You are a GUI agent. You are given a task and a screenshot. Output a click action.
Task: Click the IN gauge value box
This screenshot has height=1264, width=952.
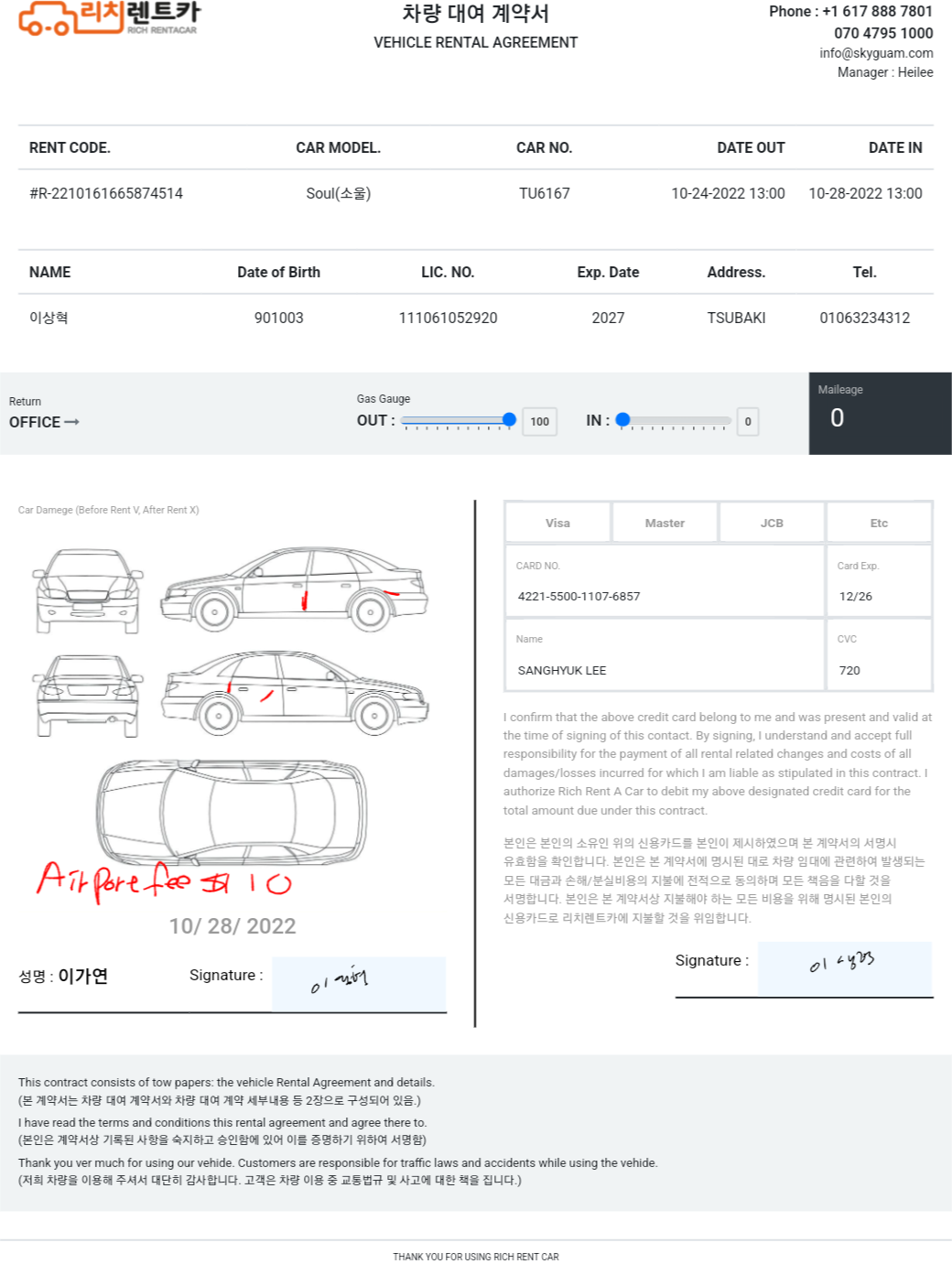pyautogui.click(x=748, y=422)
